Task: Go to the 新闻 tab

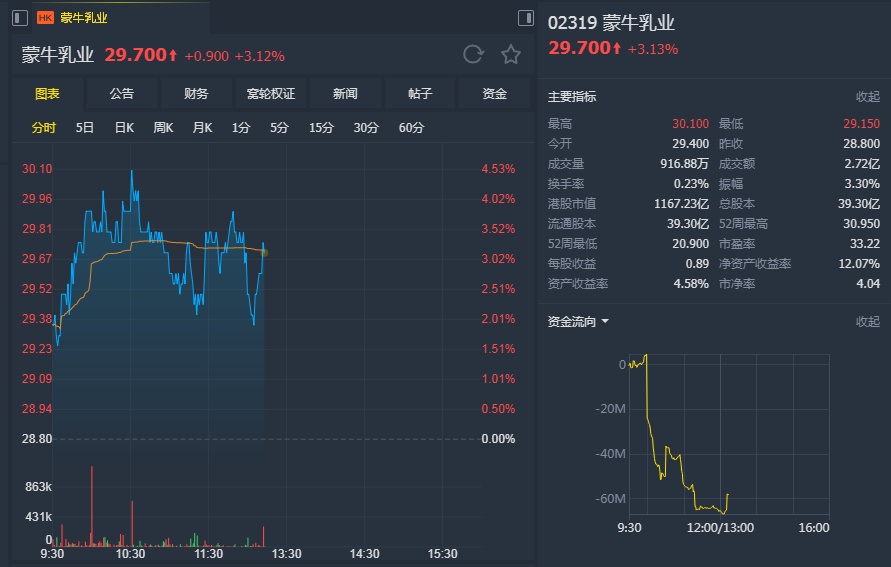Action: point(345,94)
